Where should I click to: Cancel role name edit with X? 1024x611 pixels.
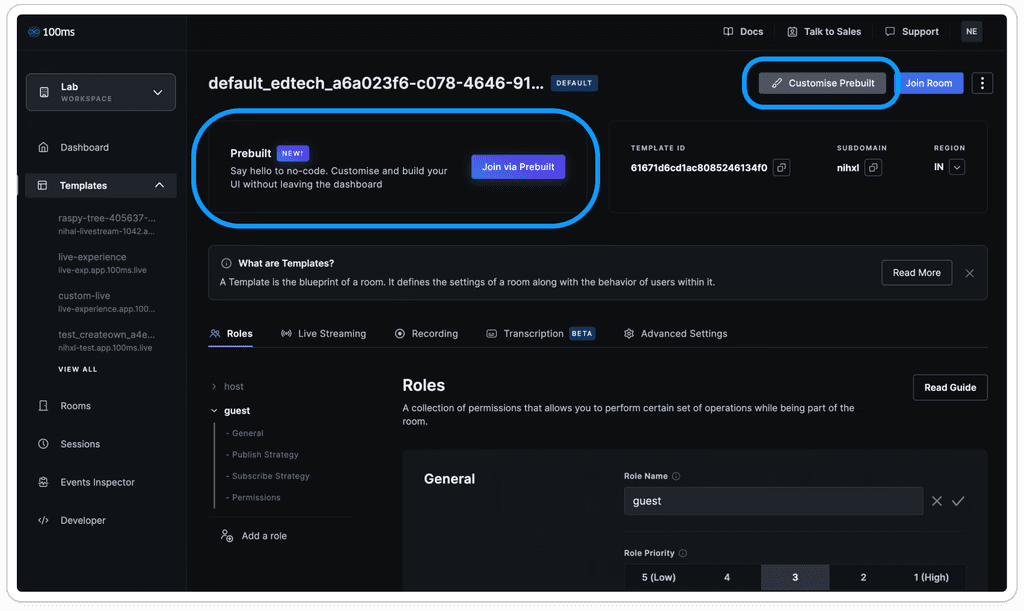pyautogui.click(x=936, y=501)
